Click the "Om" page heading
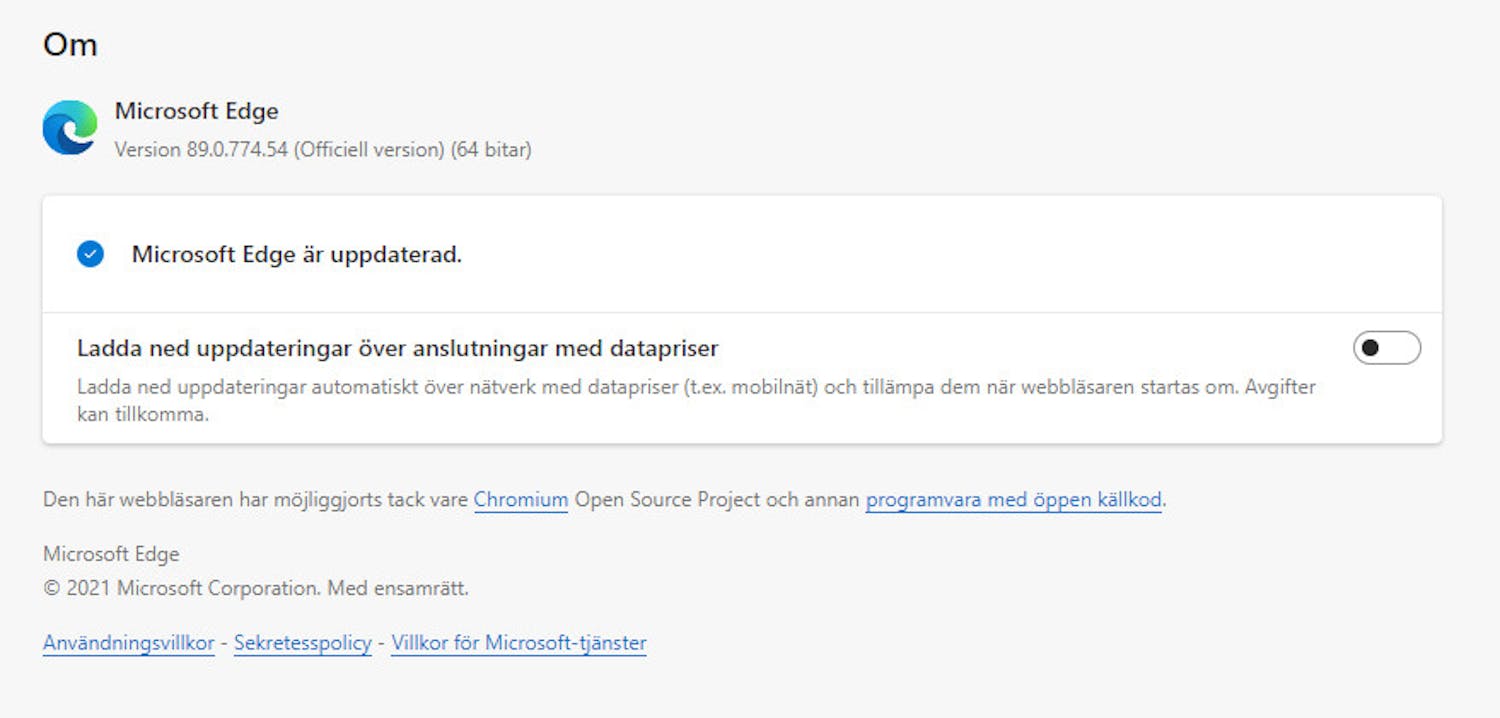Viewport: 1500px width, 718px height. point(69,43)
